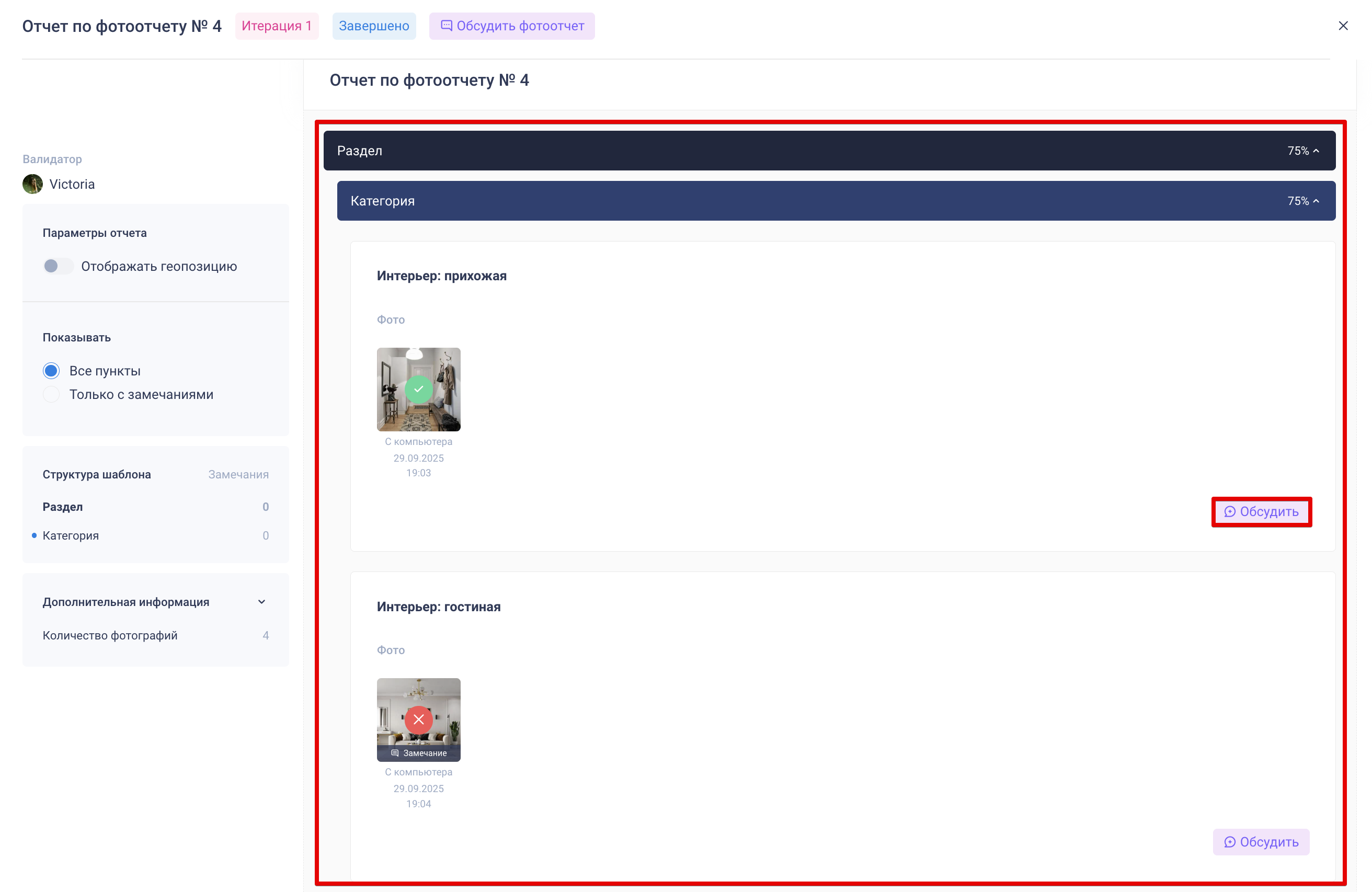Click Victoria's validator avatar
The image size is (1372, 892).
coord(32,184)
